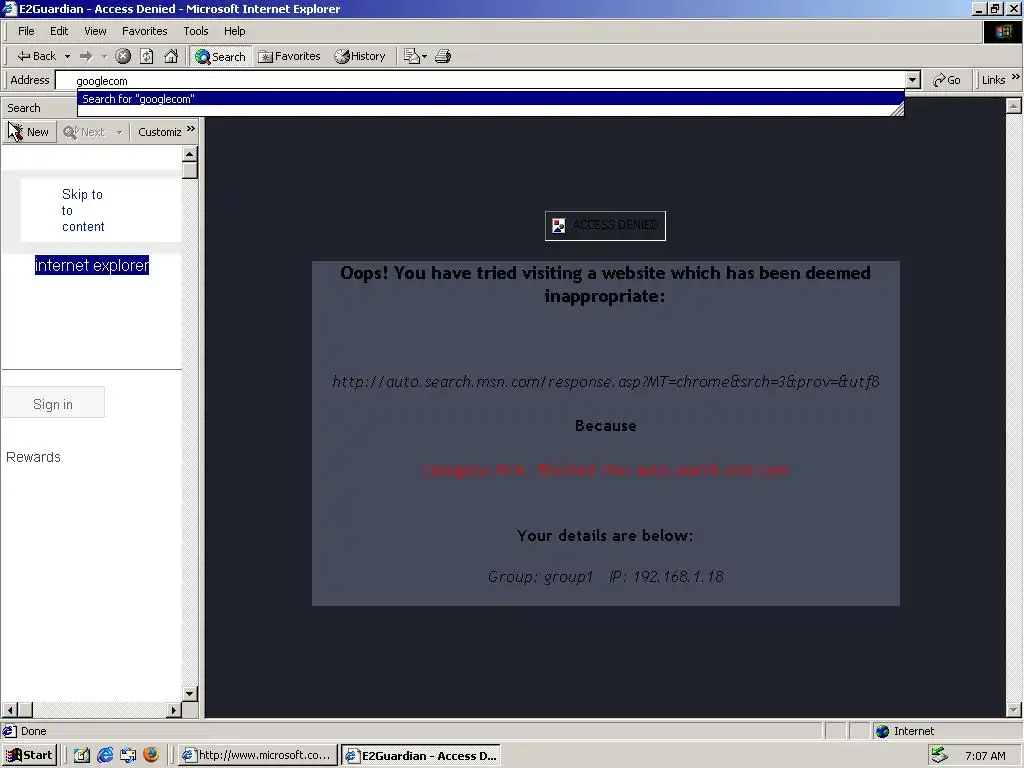
Task: Select the Search for "googlecom" suggestion
Action: click(x=490, y=99)
